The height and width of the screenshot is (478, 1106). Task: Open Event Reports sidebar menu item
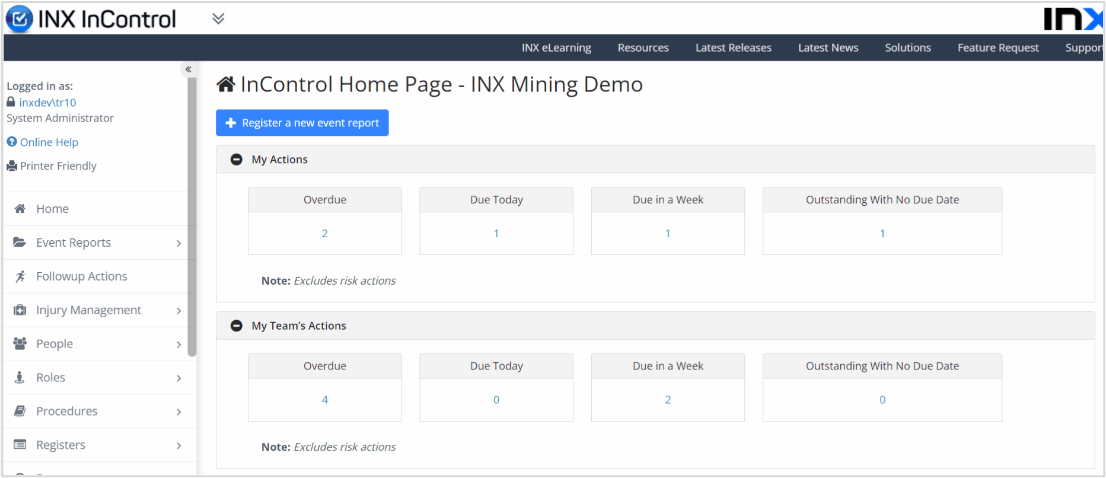73,243
